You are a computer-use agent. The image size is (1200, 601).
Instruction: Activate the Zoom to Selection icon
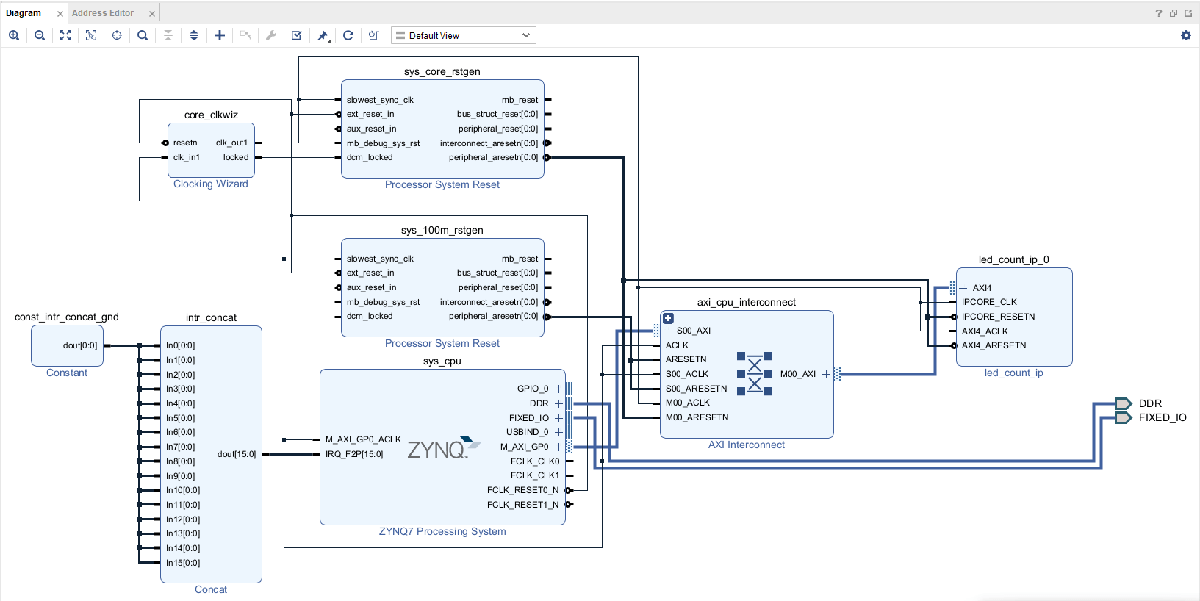(91, 35)
